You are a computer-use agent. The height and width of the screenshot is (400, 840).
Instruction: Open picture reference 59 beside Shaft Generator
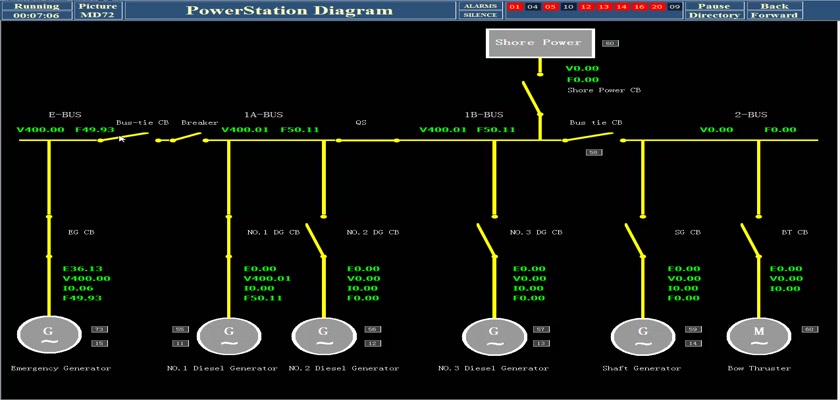693,329
